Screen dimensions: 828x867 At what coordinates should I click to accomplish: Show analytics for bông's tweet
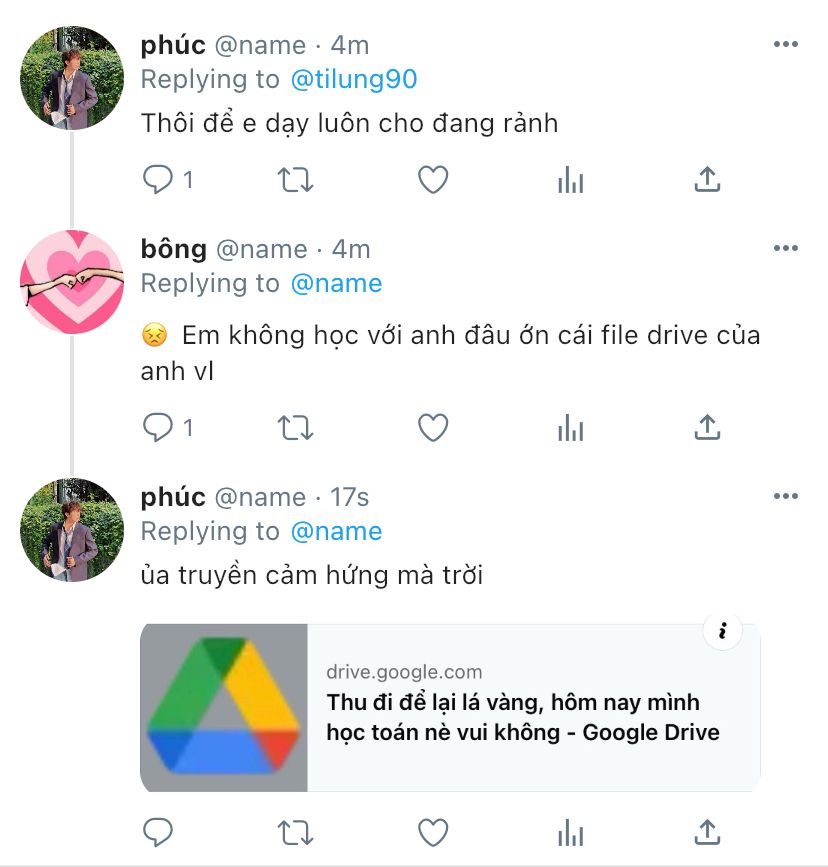pyautogui.click(x=570, y=428)
